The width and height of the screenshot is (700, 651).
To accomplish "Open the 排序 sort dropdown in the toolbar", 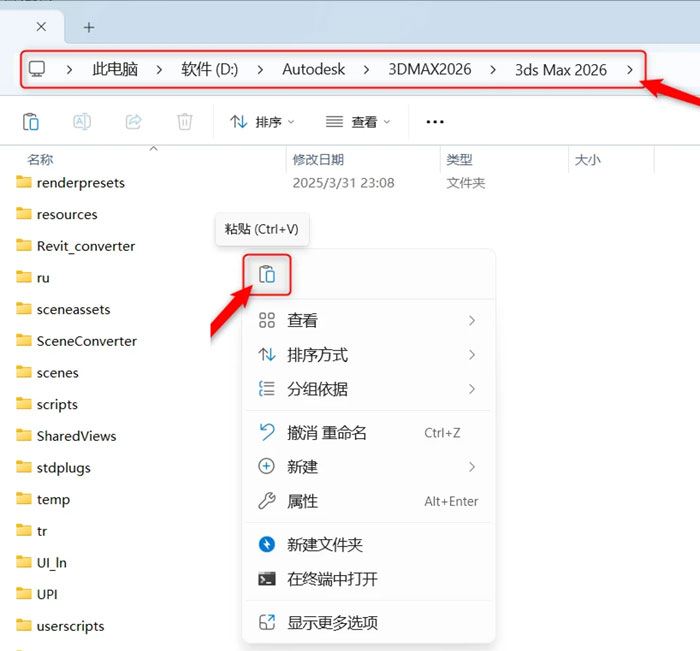I will click(x=262, y=122).
